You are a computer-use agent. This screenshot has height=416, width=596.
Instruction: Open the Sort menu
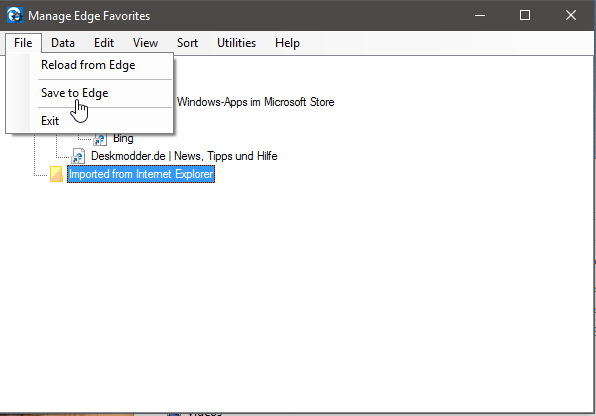187,43
